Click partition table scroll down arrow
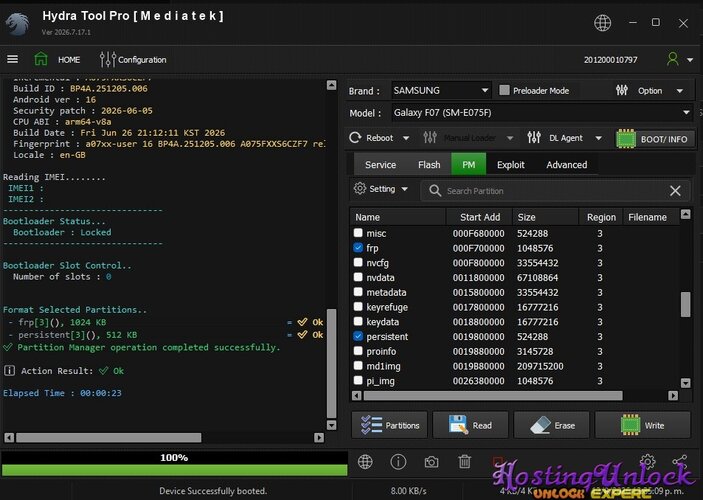Viewport: 703px width, 500px height. pyautogui.click(x=686, y=383)
